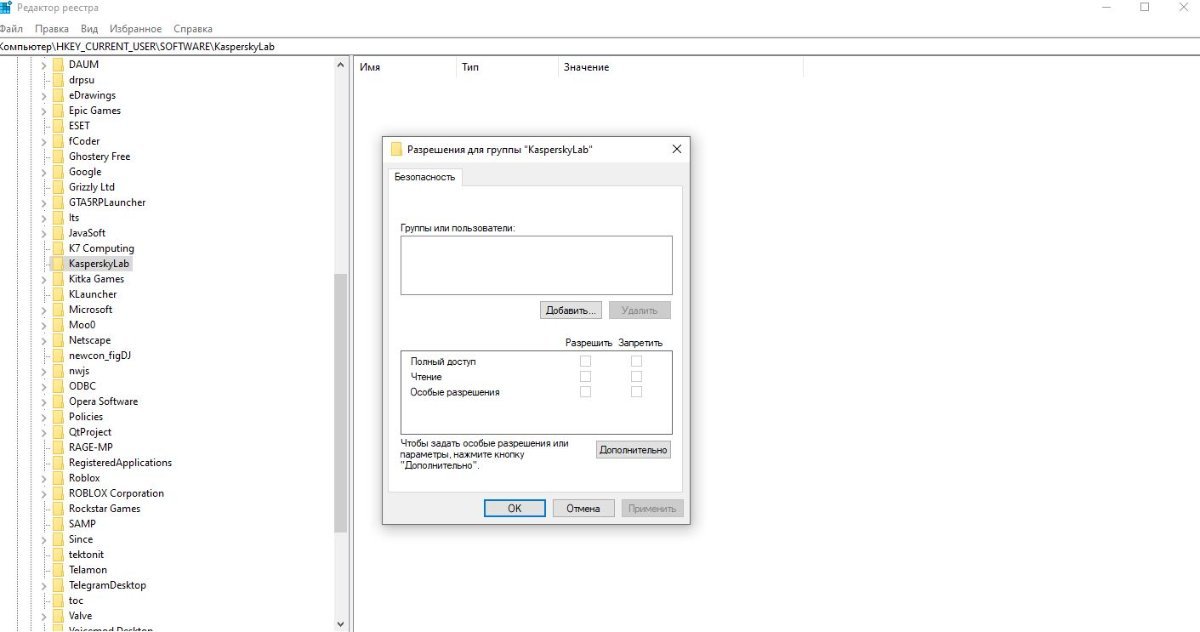The height and width of the screenshot is (632, 1200).
Task: Click the Применить button
Action: tap(652, 508)
